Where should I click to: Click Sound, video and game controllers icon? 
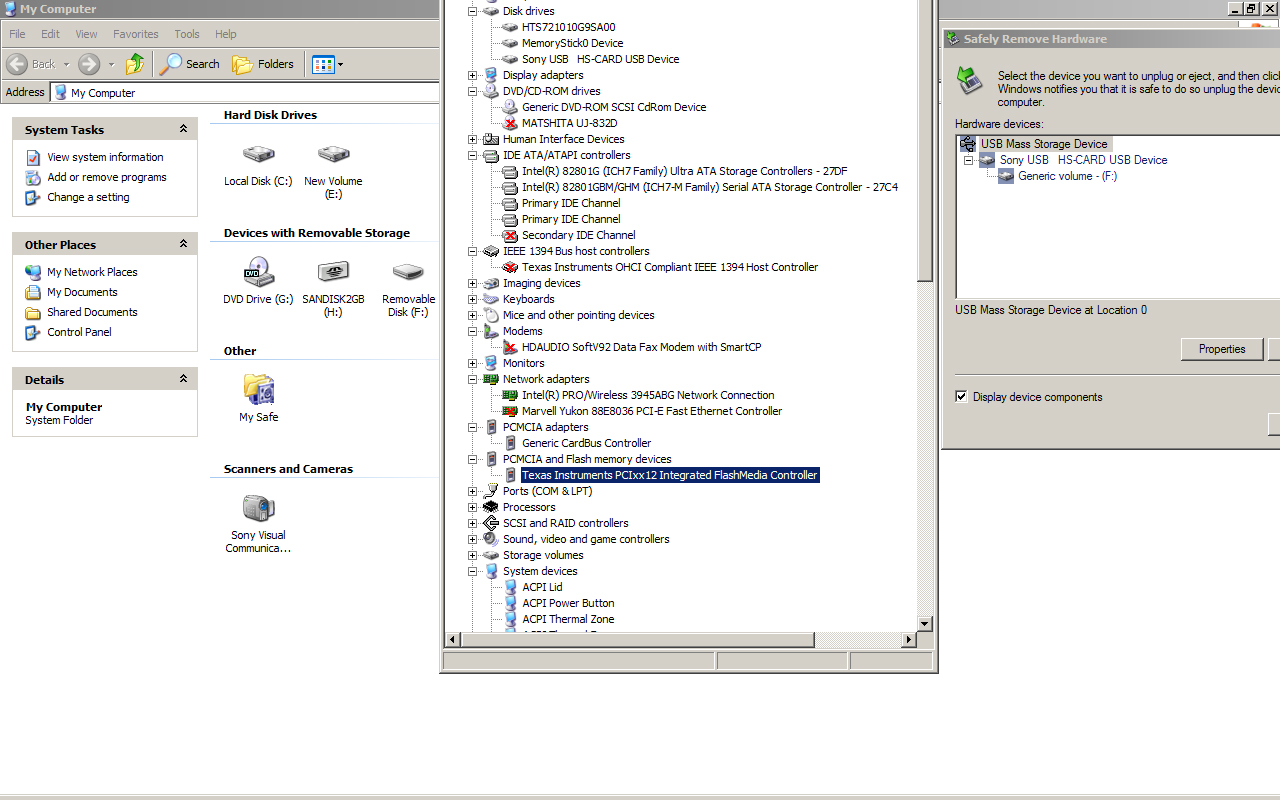pos(491,539)
